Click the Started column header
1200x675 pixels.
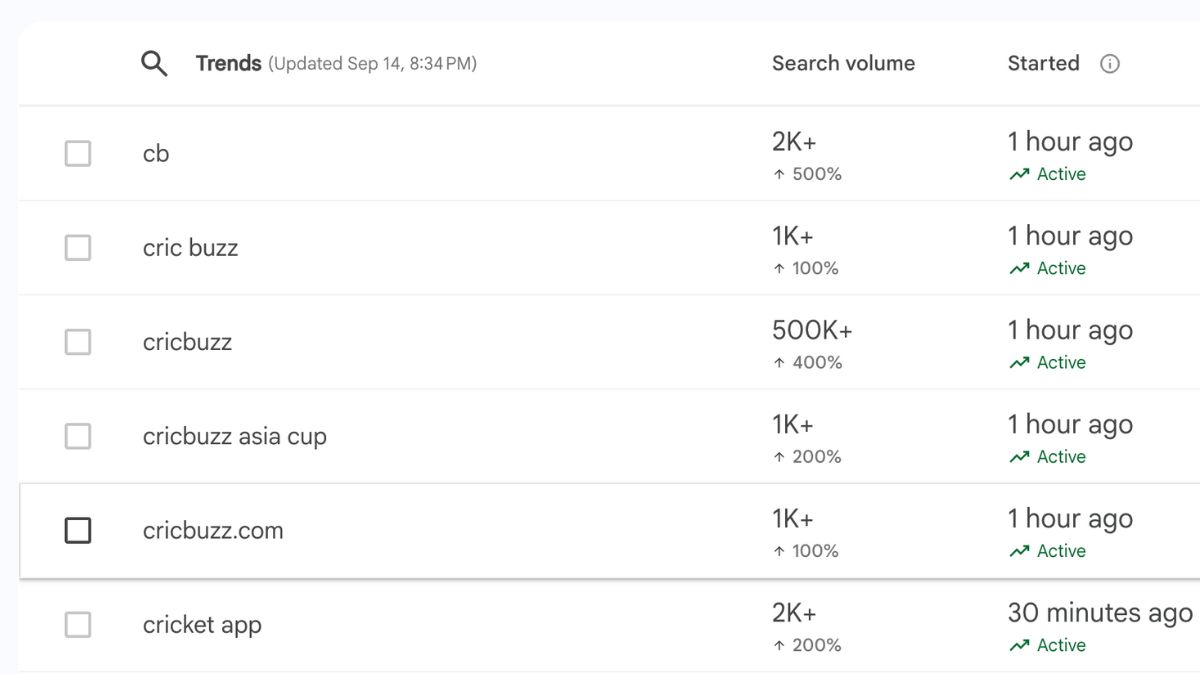(1043, 64)
